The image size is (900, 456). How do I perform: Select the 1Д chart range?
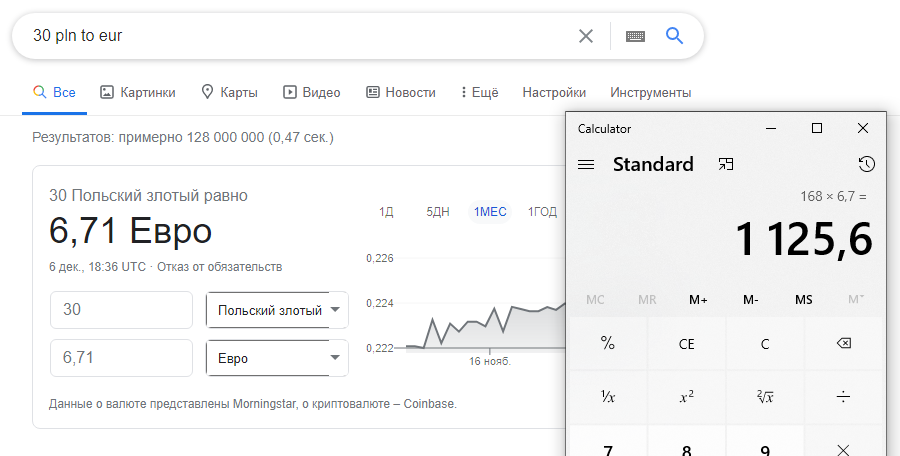tap(386, 211)
